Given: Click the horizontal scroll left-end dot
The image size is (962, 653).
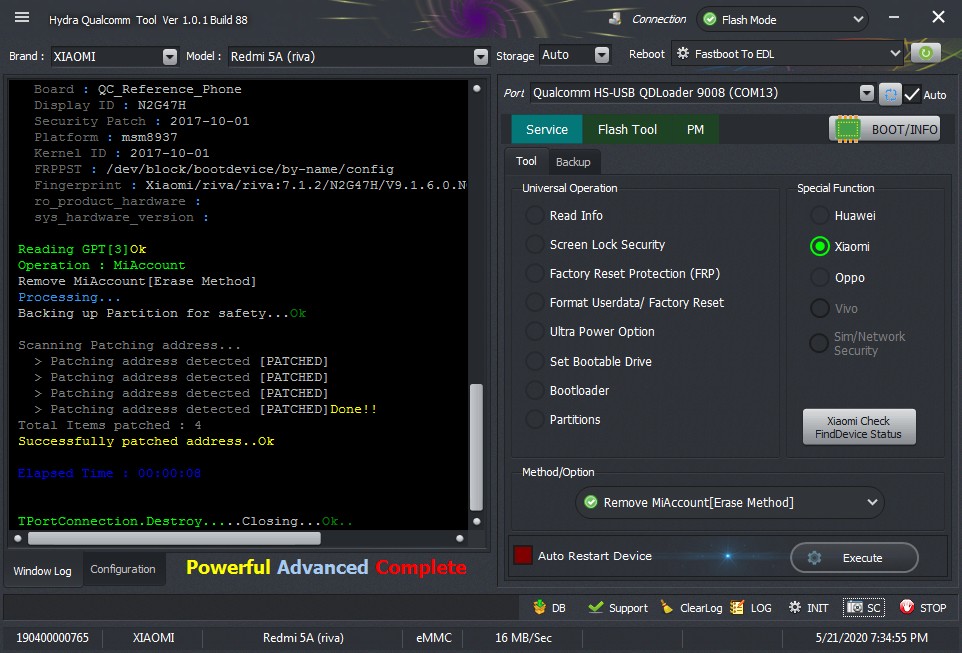Looking at the screenshot, I should pos(18,538).
